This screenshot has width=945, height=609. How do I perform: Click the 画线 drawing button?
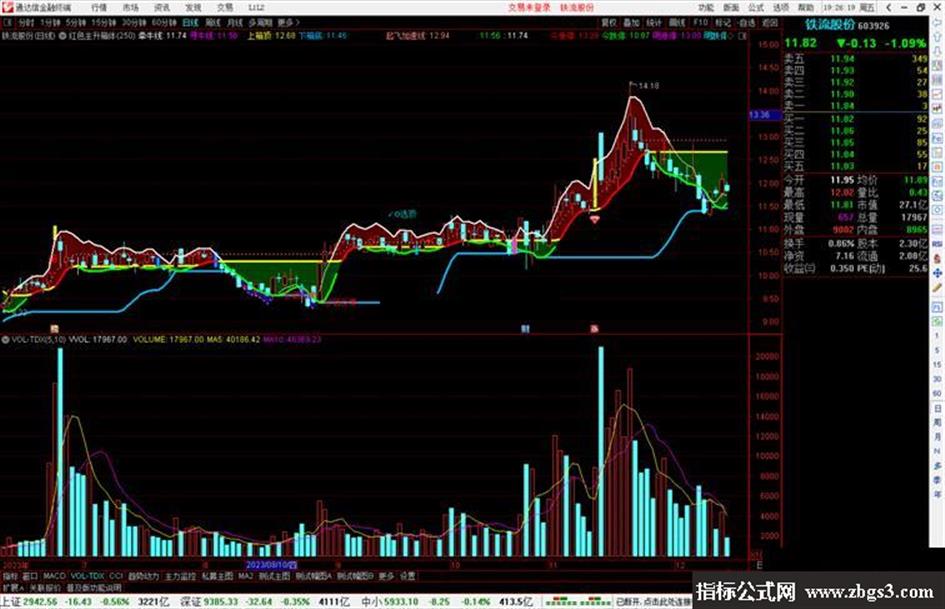coord(677,22)
